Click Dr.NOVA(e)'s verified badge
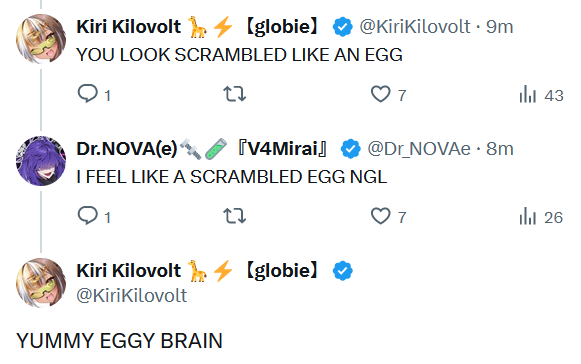Viewport: 581px width, 364px height. [x=350, y=149]
